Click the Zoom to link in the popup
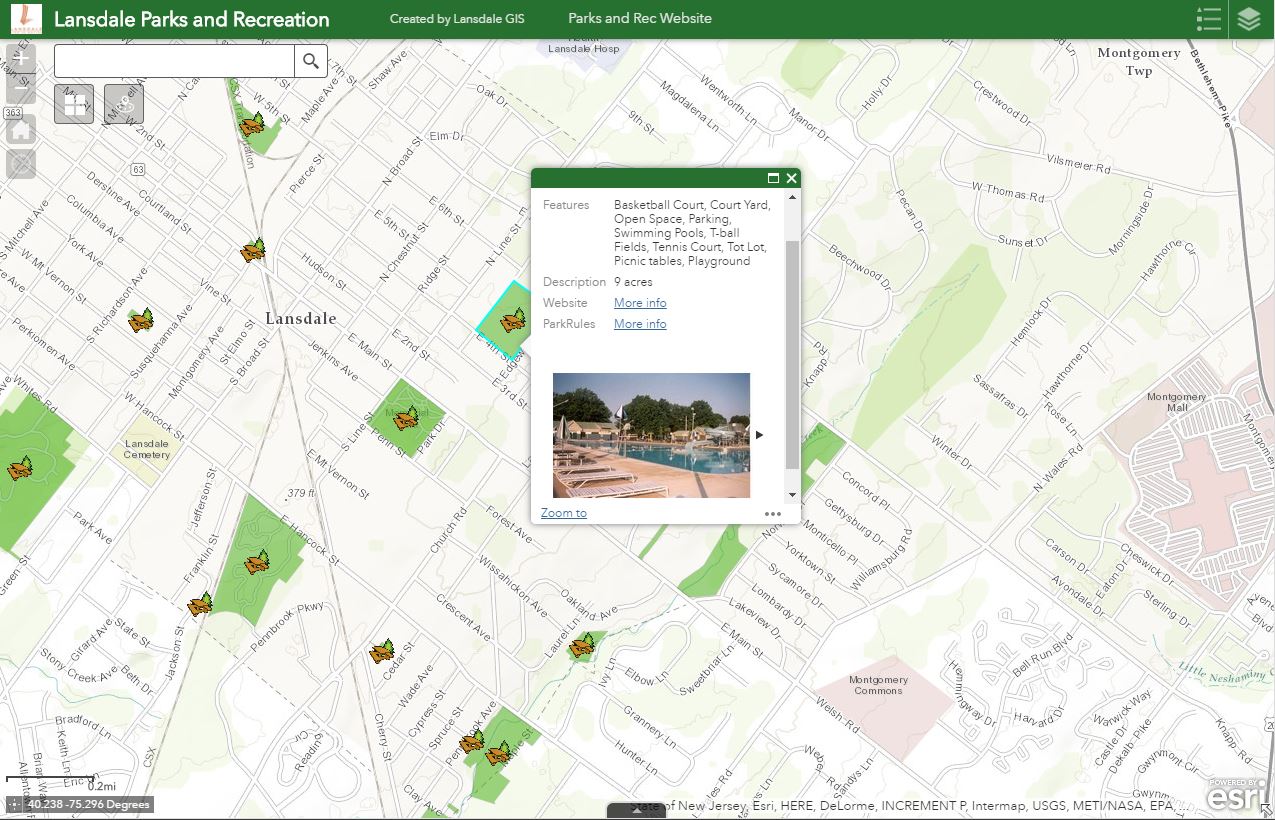This screenshot has width=1275, height=820. pyautogui.click(x=563, y=512)
